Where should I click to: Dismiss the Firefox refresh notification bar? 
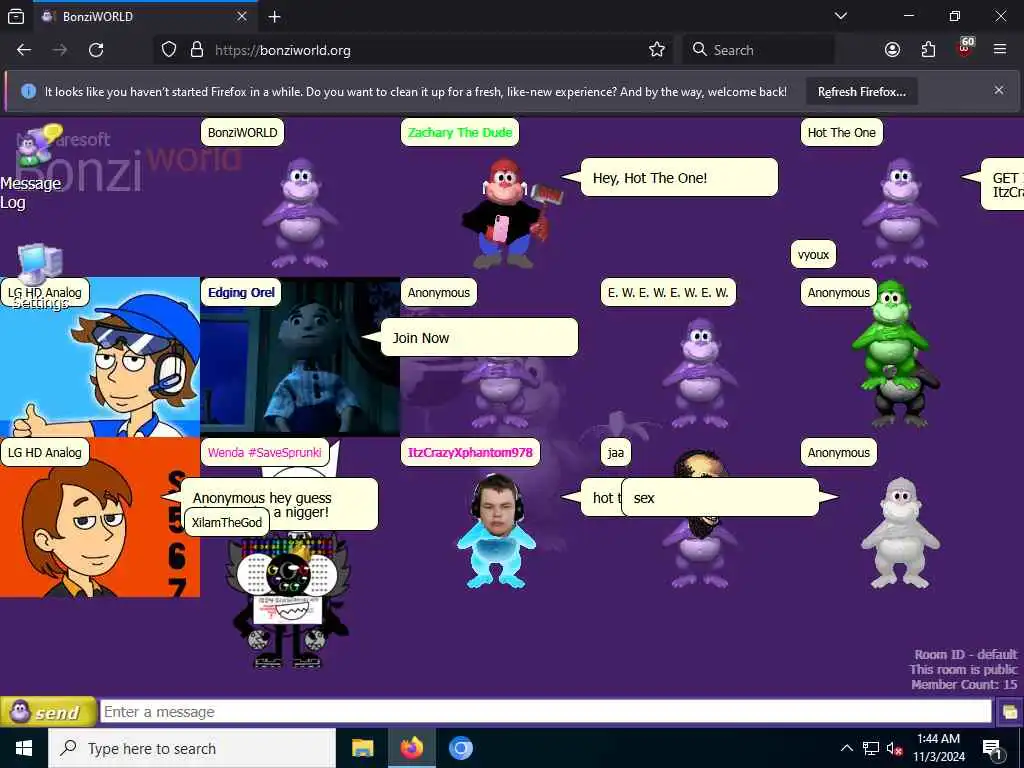pos(999,90)
